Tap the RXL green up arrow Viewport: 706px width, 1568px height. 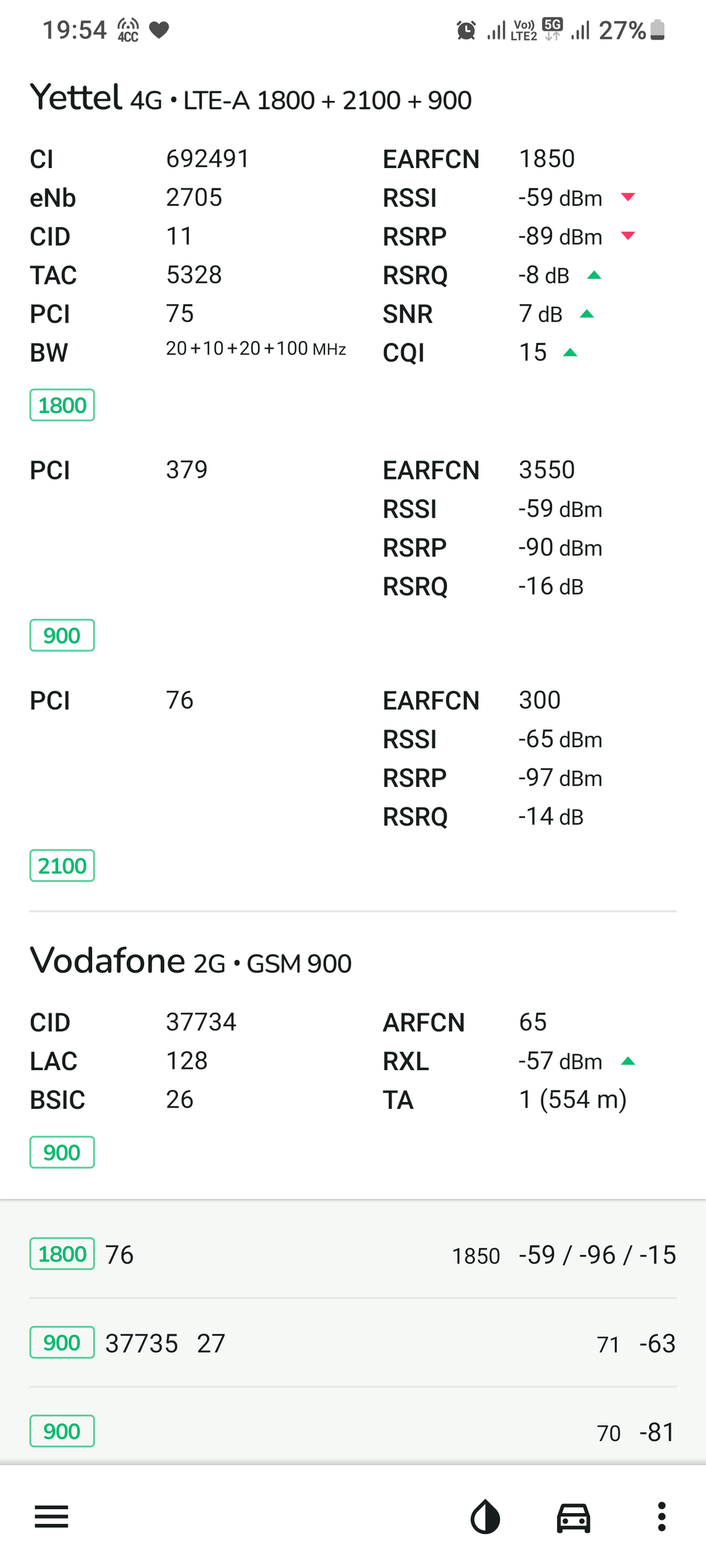[628, 1061]
